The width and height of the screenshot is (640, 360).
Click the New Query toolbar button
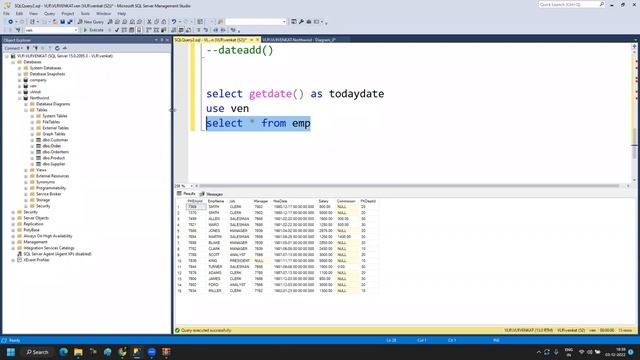coord(91,22)
